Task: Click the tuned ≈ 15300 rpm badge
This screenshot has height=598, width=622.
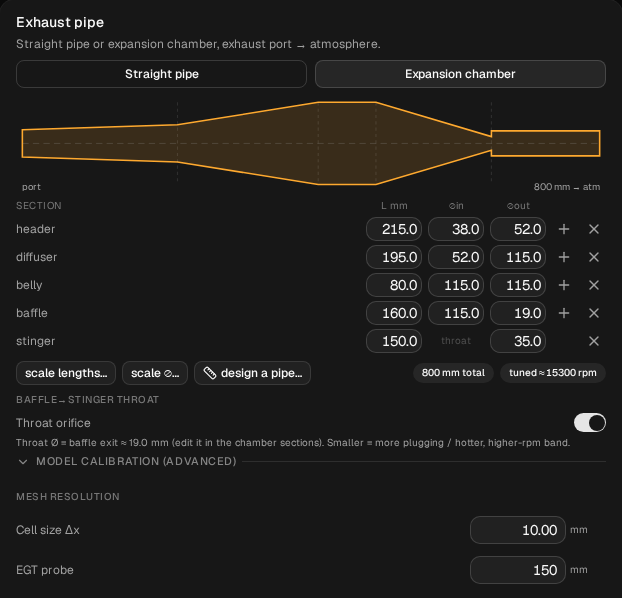Action: tap(553, 373)
